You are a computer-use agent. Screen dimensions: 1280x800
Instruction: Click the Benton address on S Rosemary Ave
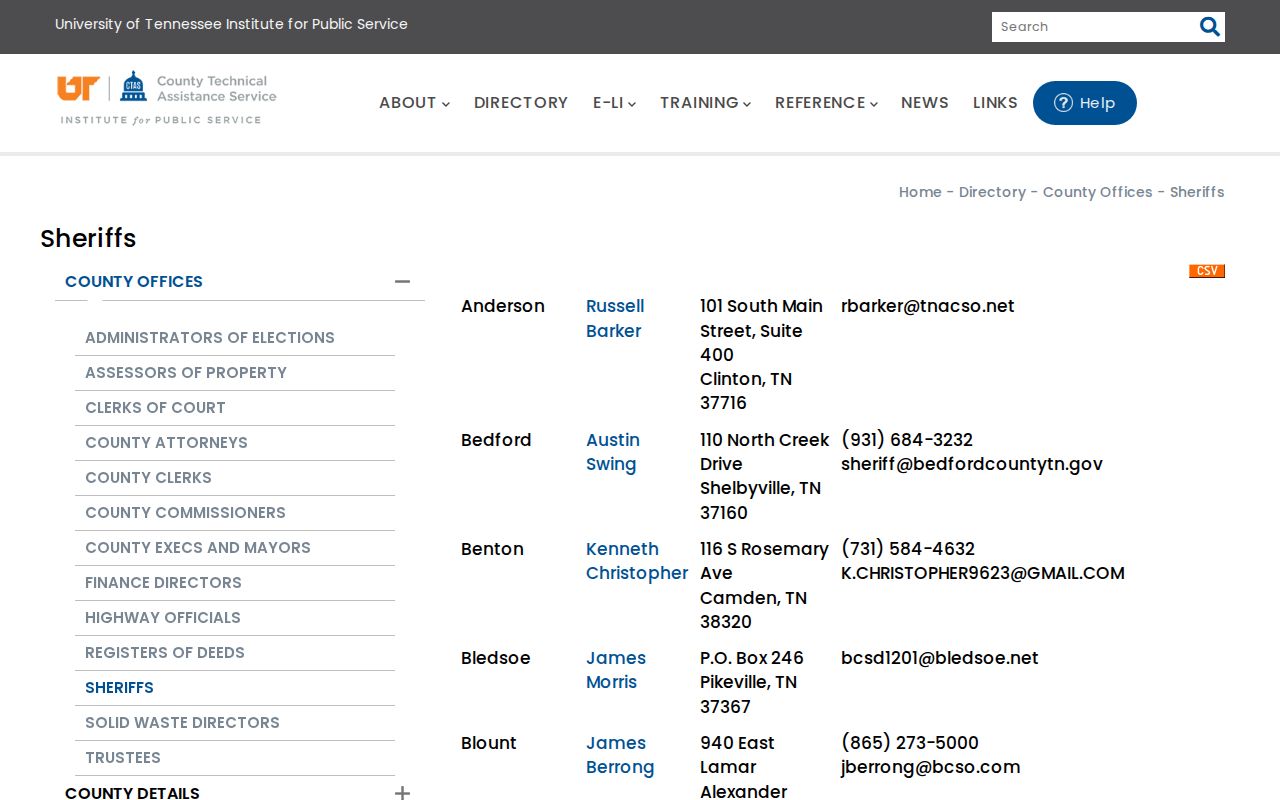(764, 585)
